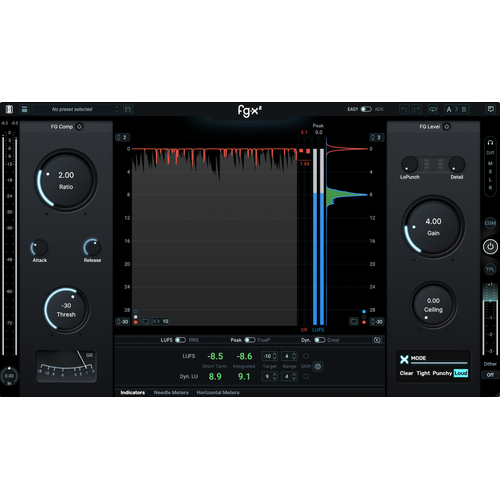Enable the headphones monitor icon
500x500 pixels.
tap(490, 143)
